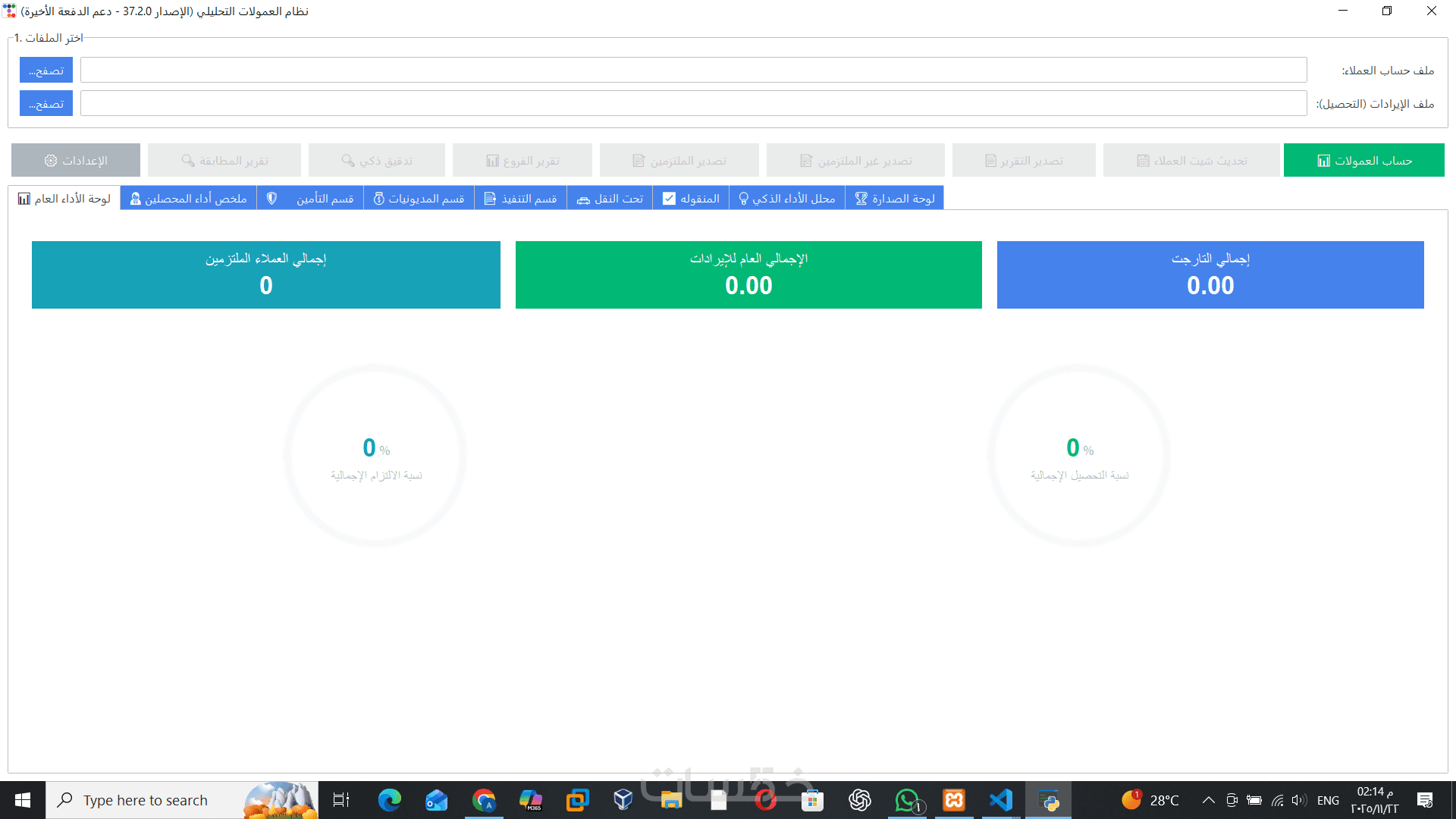Select قسم التأمين tab
This screenshot has height=819, width=1456.
[310, 199]
